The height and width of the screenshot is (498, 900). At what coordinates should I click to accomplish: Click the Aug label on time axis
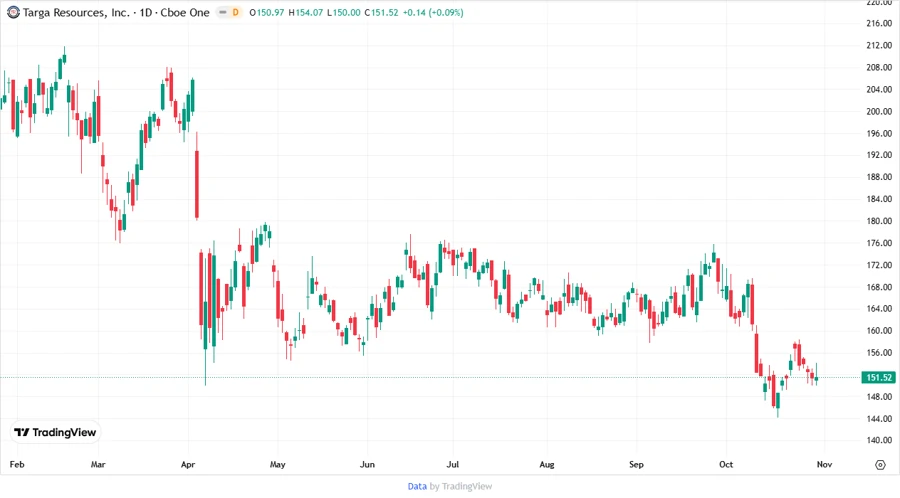[547, 464]
